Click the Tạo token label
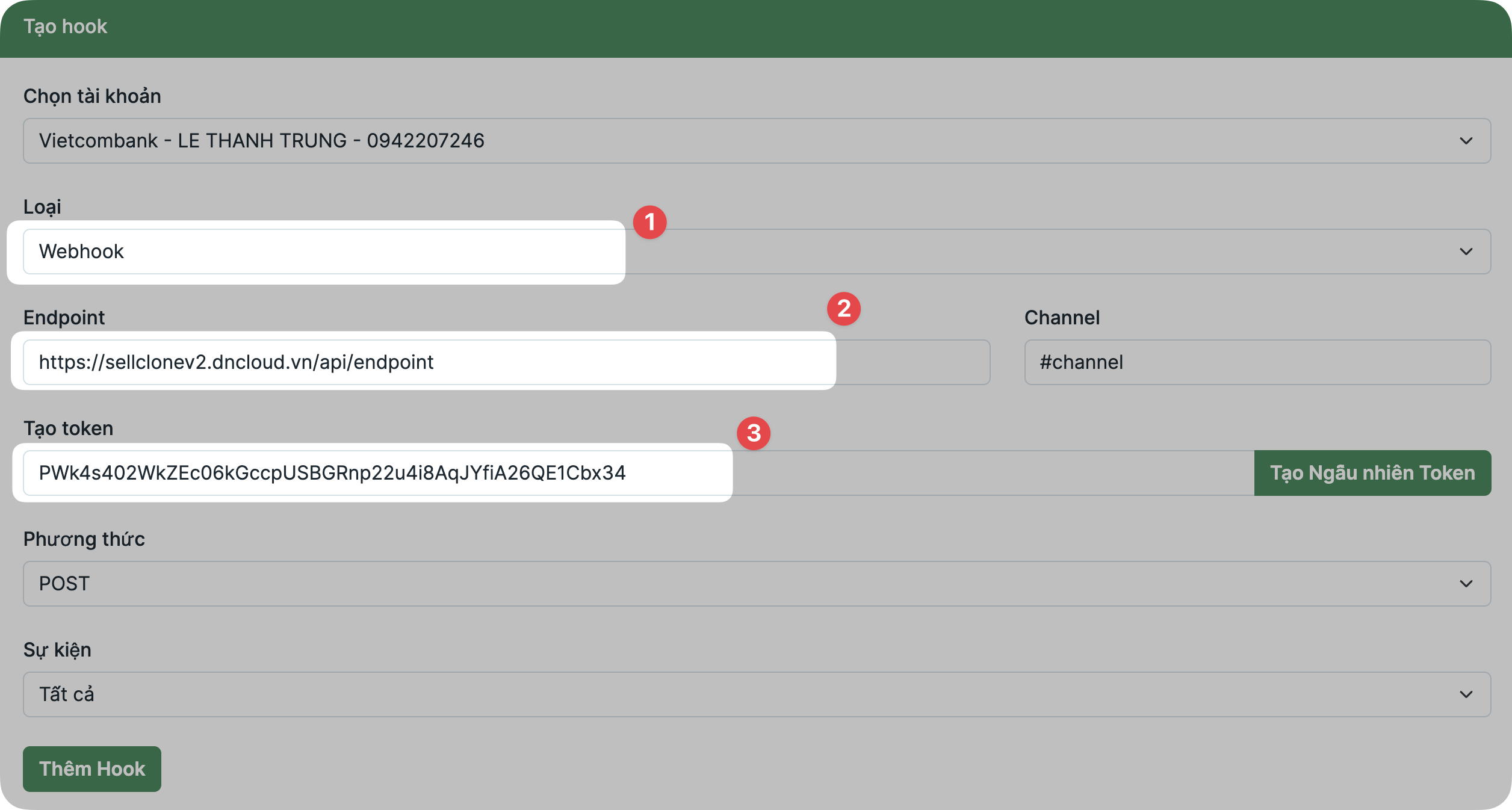This screenshot has height=810, width=1512. [68, 428]
